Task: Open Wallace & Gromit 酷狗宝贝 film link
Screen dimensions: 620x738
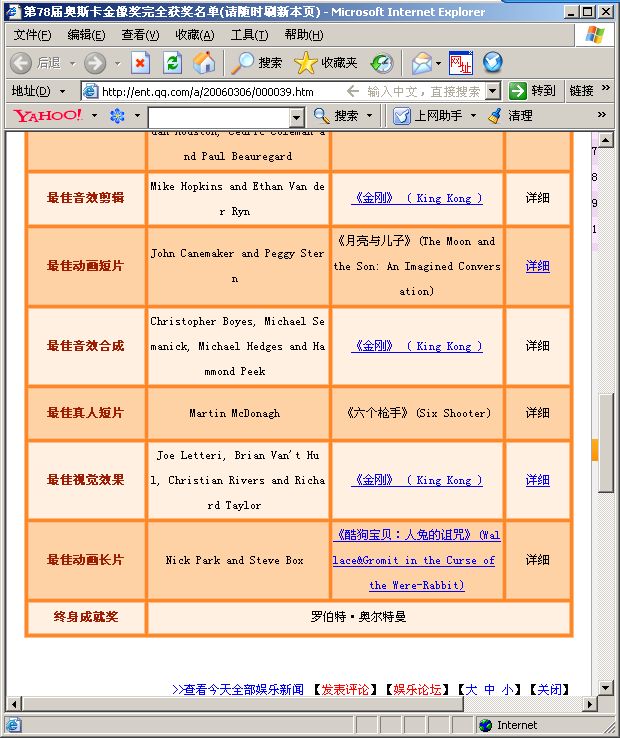Action: (417, 561)
